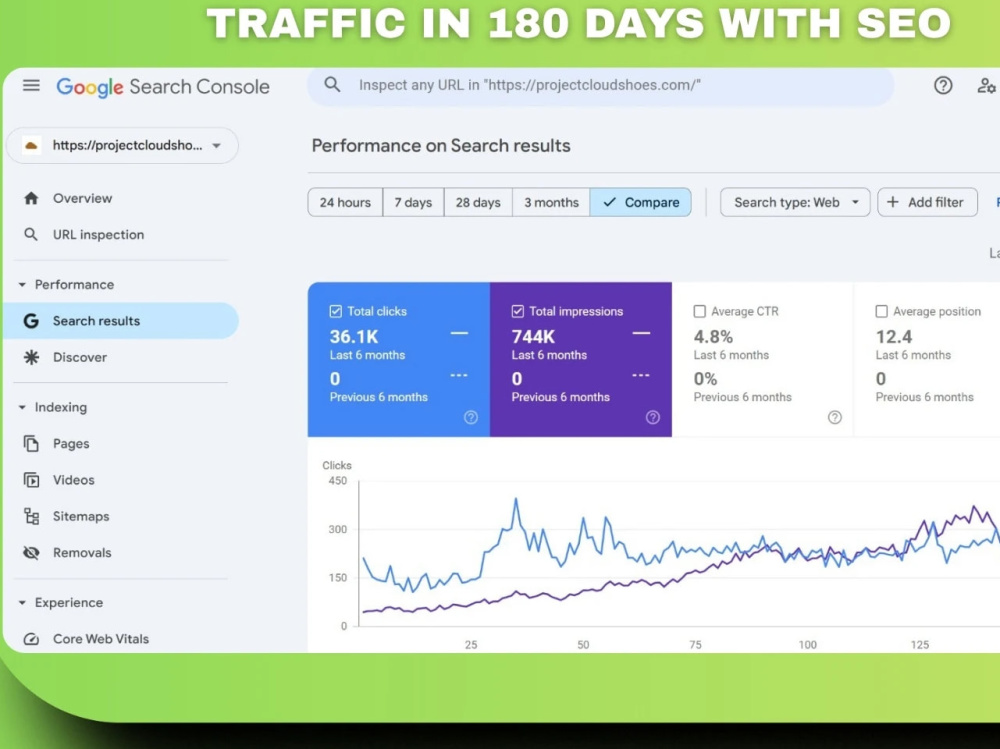Click the site favicon in property selector

click(x=31, y=145)
